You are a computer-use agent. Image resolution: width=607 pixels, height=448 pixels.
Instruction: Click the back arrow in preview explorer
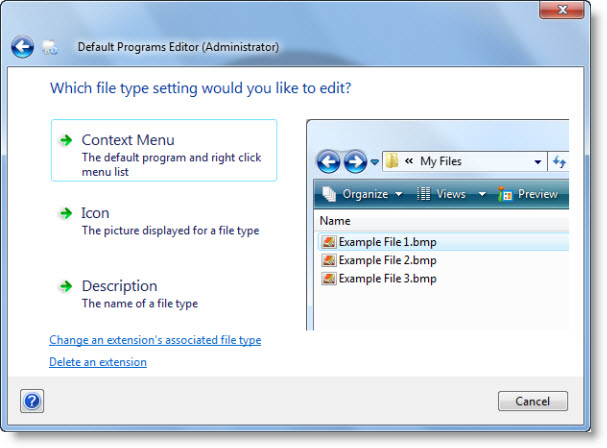tap(329, 161)
